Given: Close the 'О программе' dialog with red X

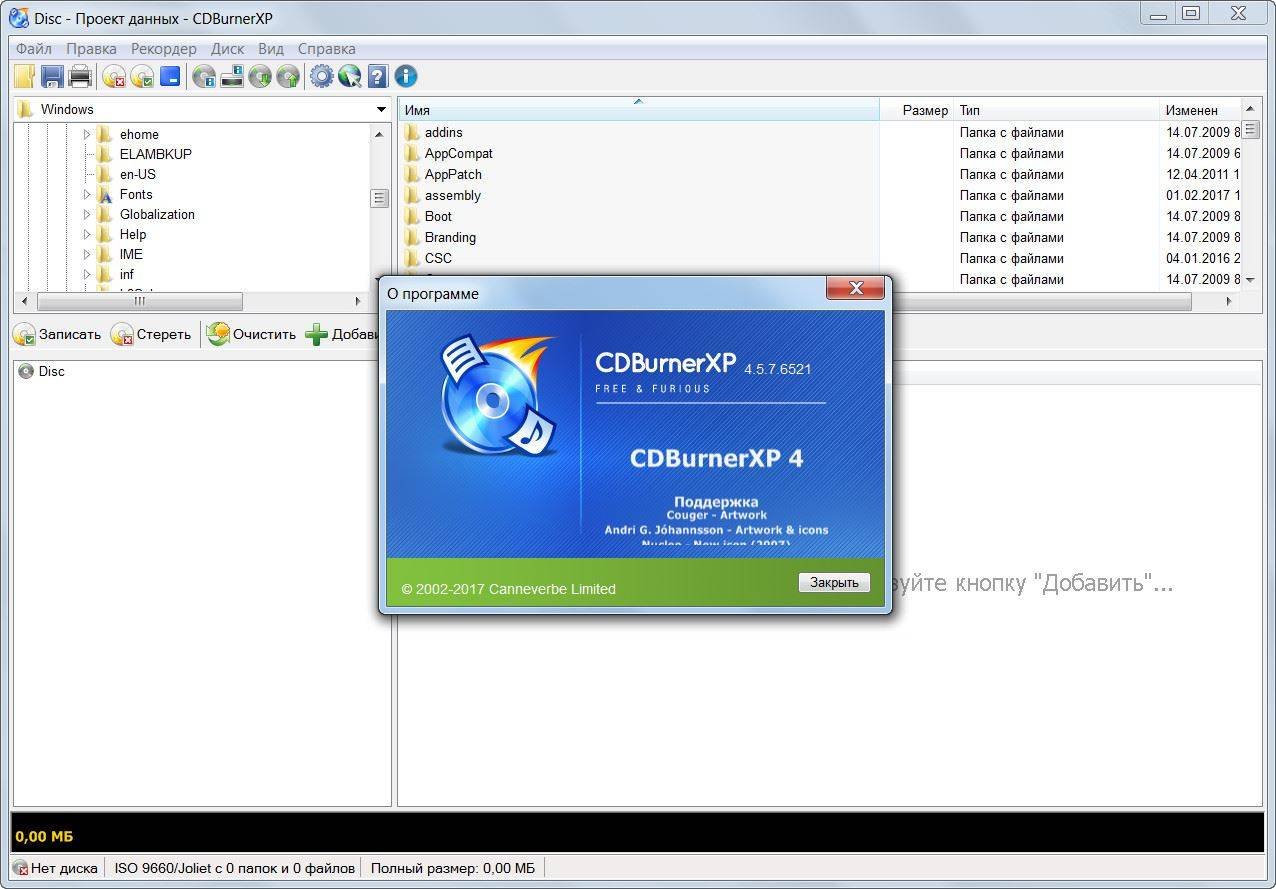Looking at the screenshot, I should pos(855,288).
